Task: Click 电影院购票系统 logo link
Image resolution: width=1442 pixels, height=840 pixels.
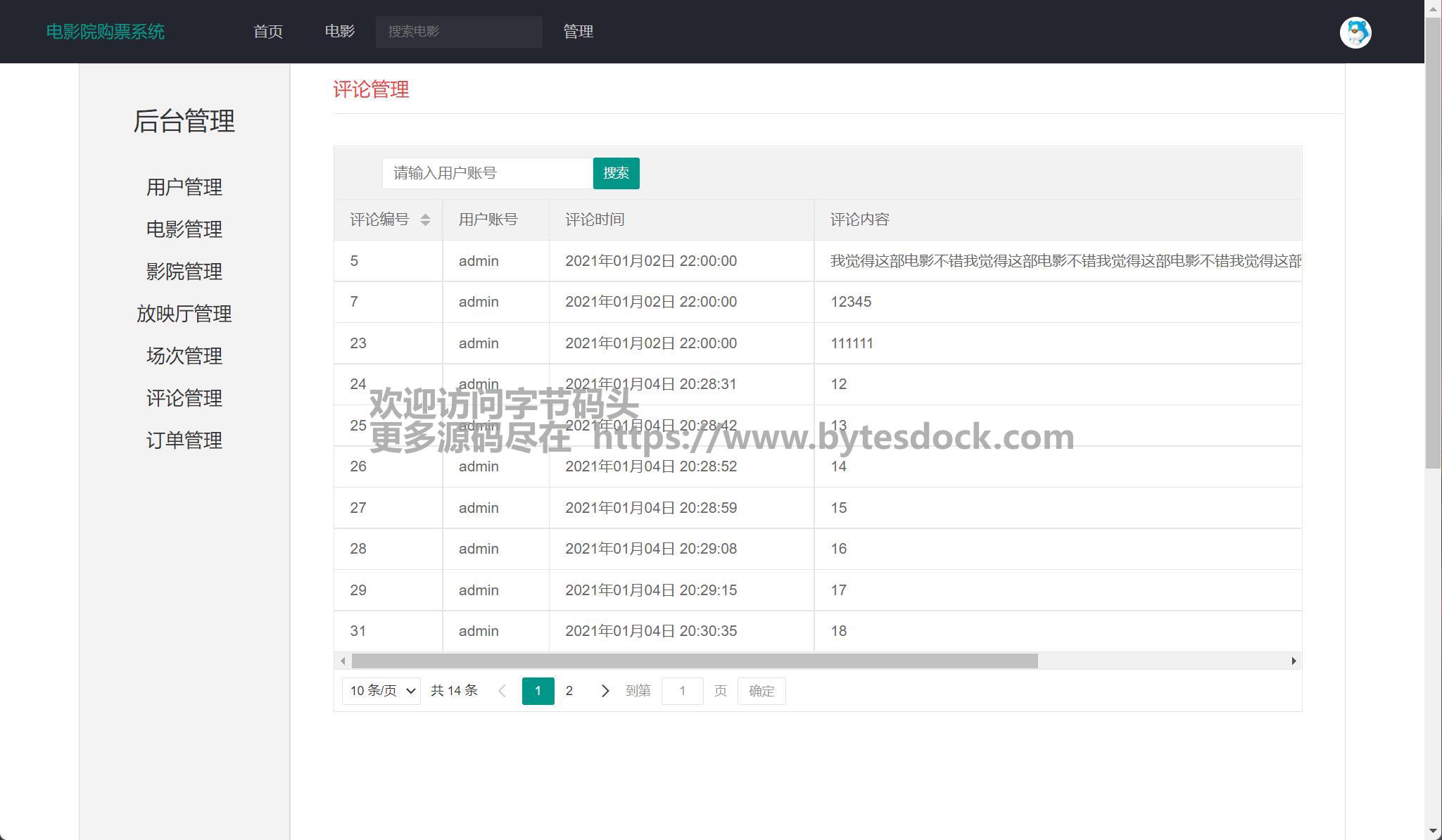Action: pyautogui.click(x=106, y=32)
